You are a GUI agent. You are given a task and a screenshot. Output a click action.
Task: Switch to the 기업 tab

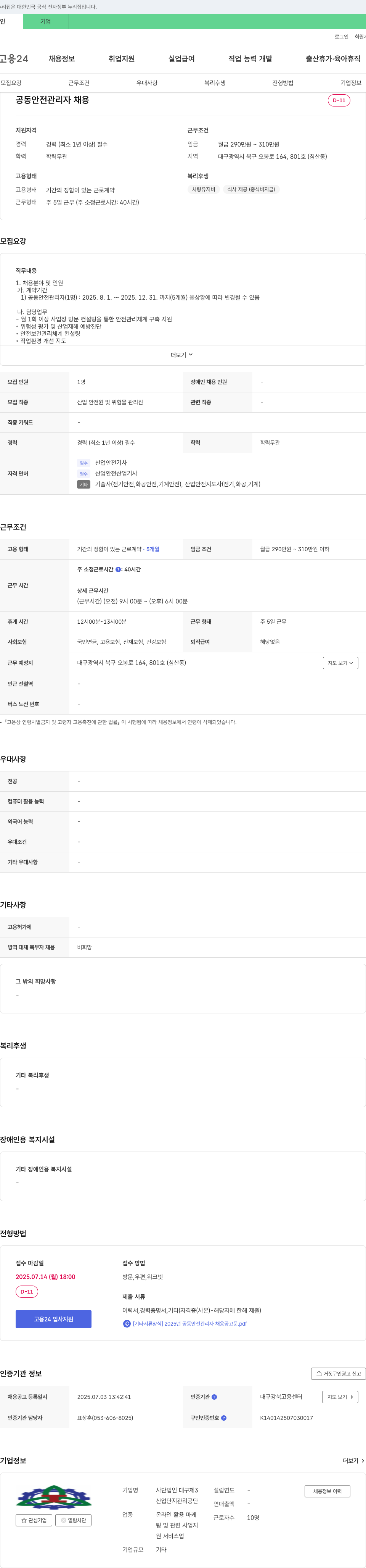click(46, 21)
